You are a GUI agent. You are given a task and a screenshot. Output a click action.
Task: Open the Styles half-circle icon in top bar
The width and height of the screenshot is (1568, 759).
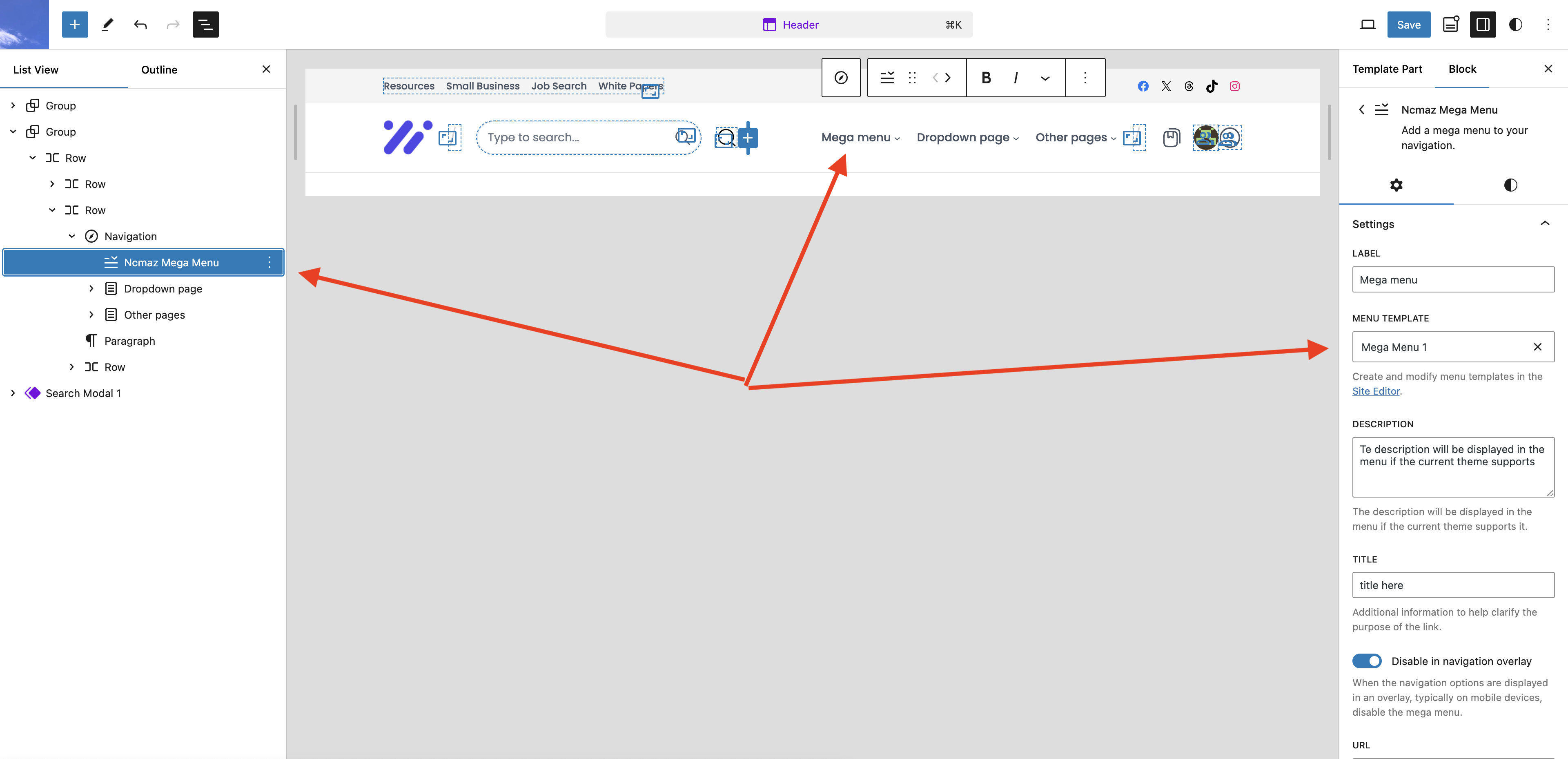tap(1515, 25)
